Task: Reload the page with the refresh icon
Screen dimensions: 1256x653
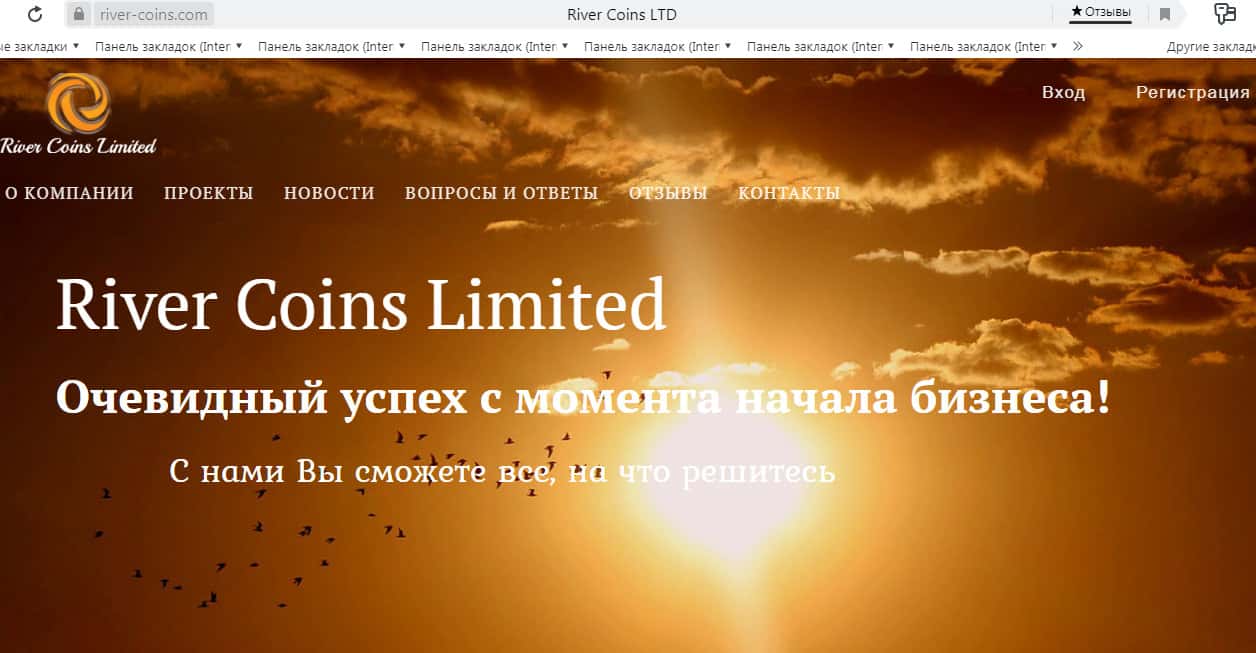Action: point(35,14)
